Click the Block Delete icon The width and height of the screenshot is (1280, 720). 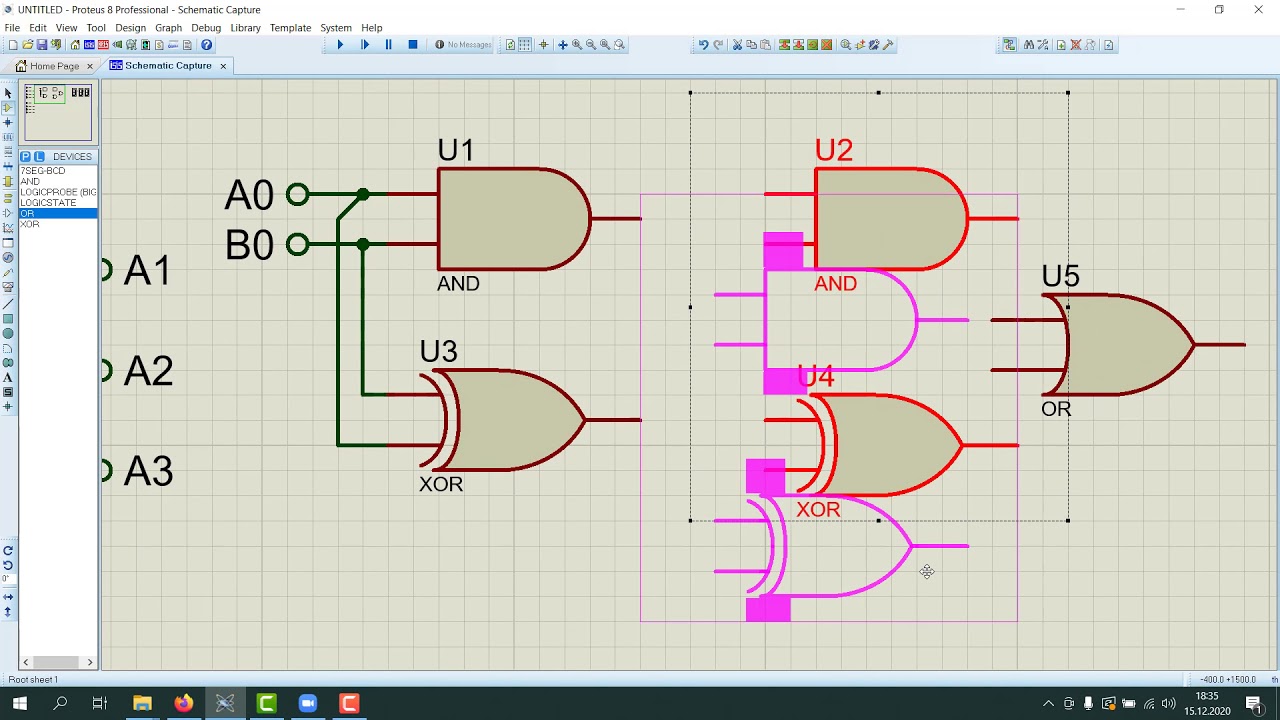tap(827, 45)
